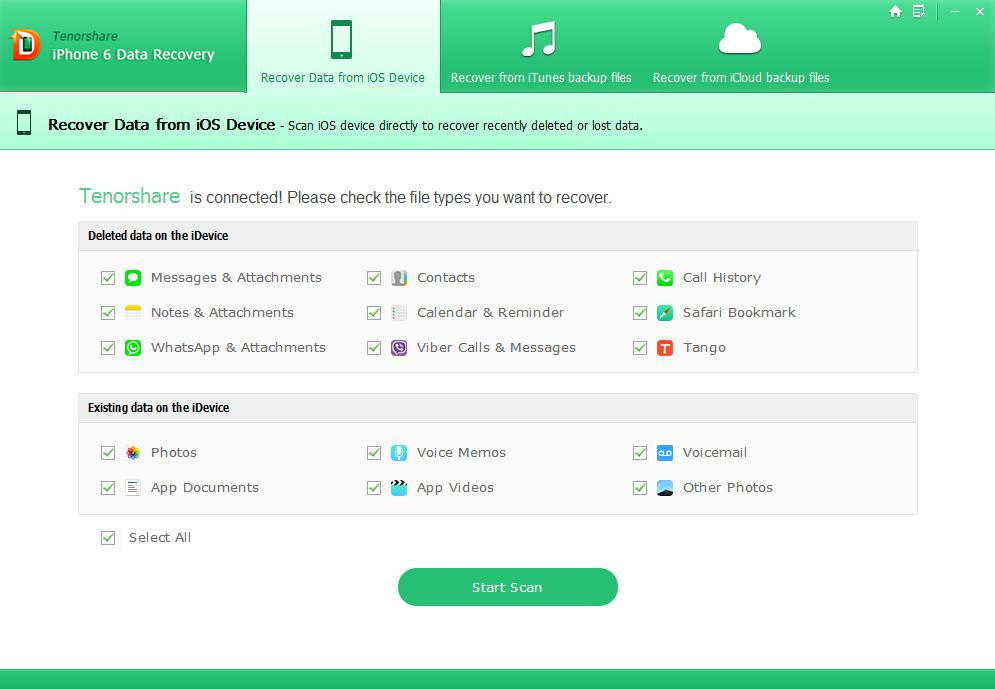Click the Viber Calls & Messages label
The image size is (995, 689).
pyautogui.click(x=496, y=348)
